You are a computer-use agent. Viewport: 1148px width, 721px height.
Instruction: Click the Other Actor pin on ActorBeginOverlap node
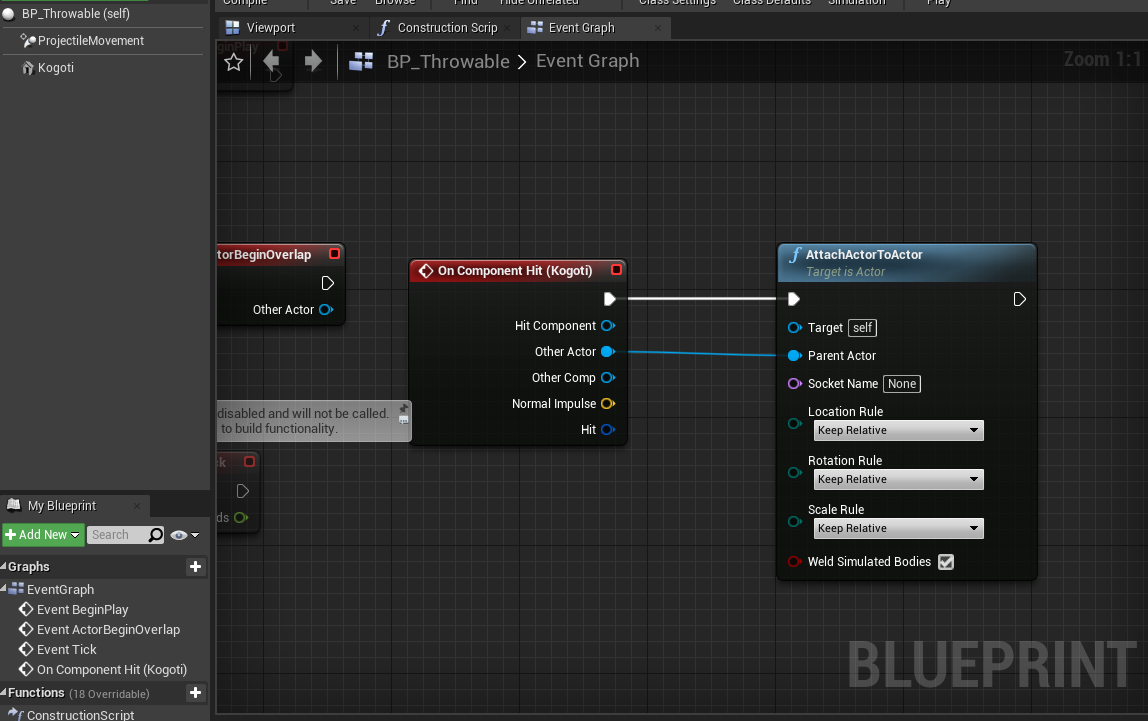coord(326,310)
